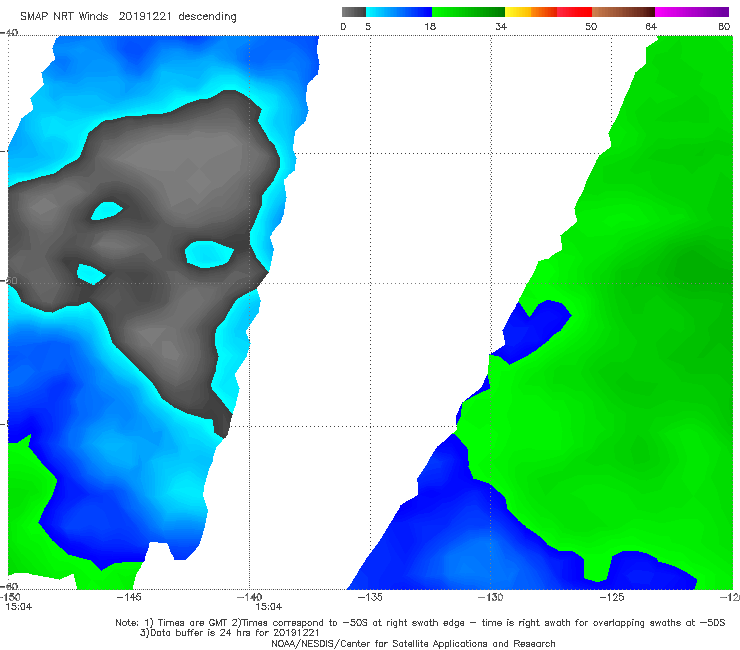This screenshot has height=650, width=740.
Task: Select the yellow segment of the color bar
Action: tap(518, 12)
